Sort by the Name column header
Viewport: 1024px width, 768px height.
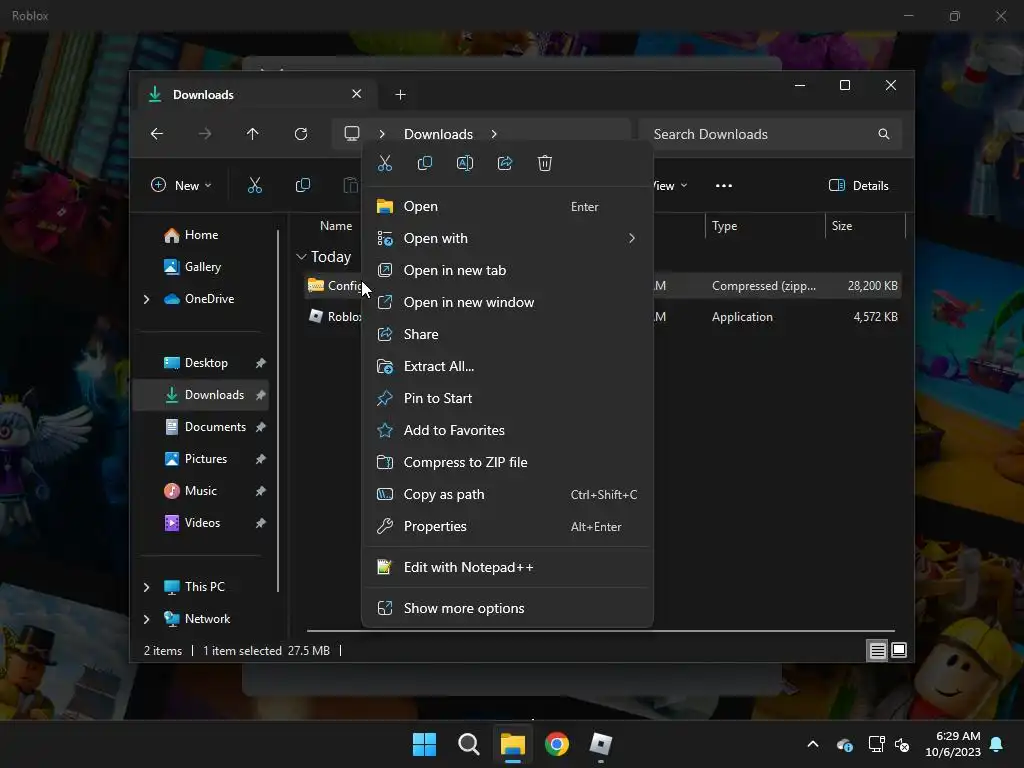(336, 226)
